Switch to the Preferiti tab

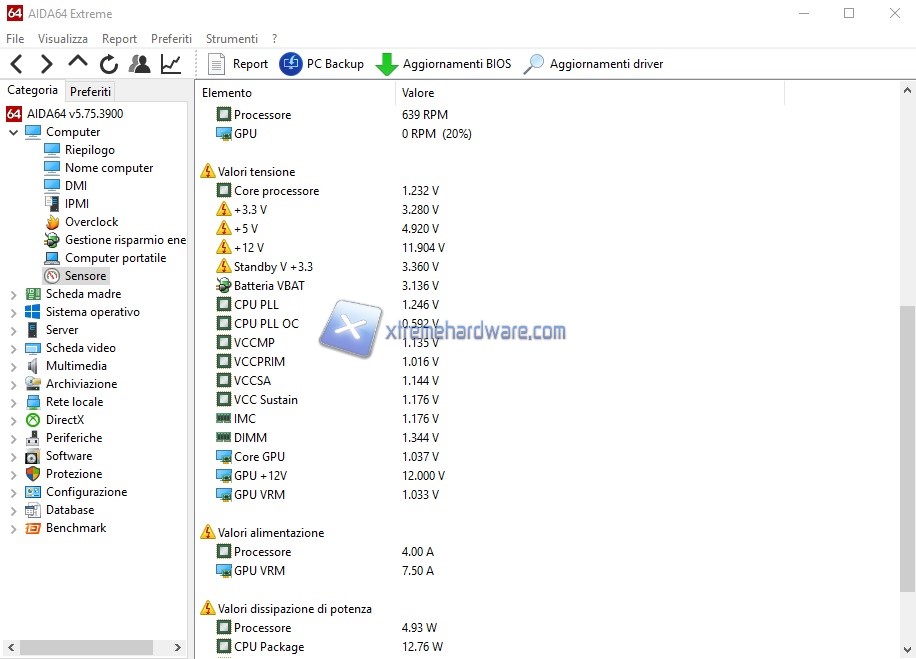tap(90, 91)
